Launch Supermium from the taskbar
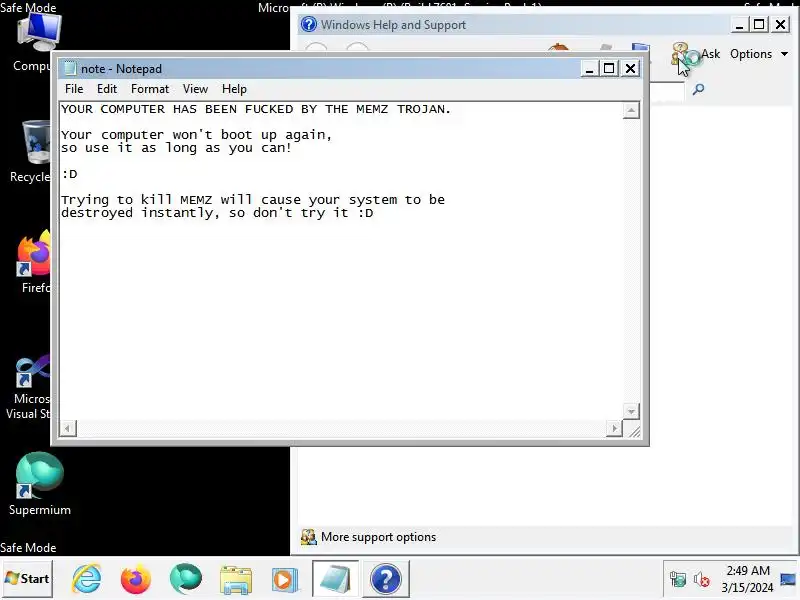This screenshot has height=600, width=800. click(x=186, y=579)
